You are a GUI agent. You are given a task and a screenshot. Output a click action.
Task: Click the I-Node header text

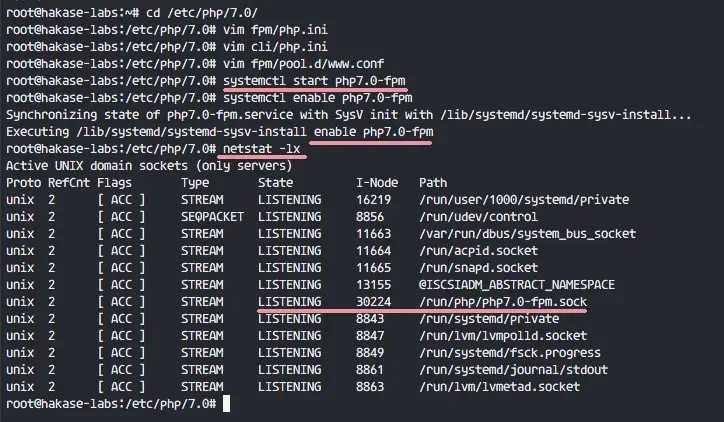[x=377, y=183]
